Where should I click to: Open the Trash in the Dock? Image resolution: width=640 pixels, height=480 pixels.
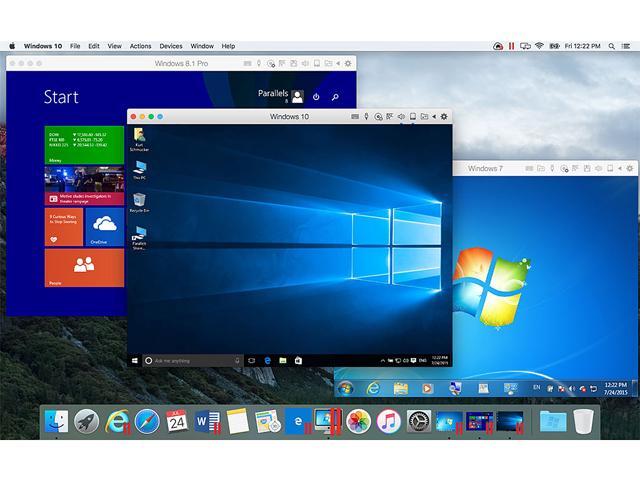(x=583, y=421)
